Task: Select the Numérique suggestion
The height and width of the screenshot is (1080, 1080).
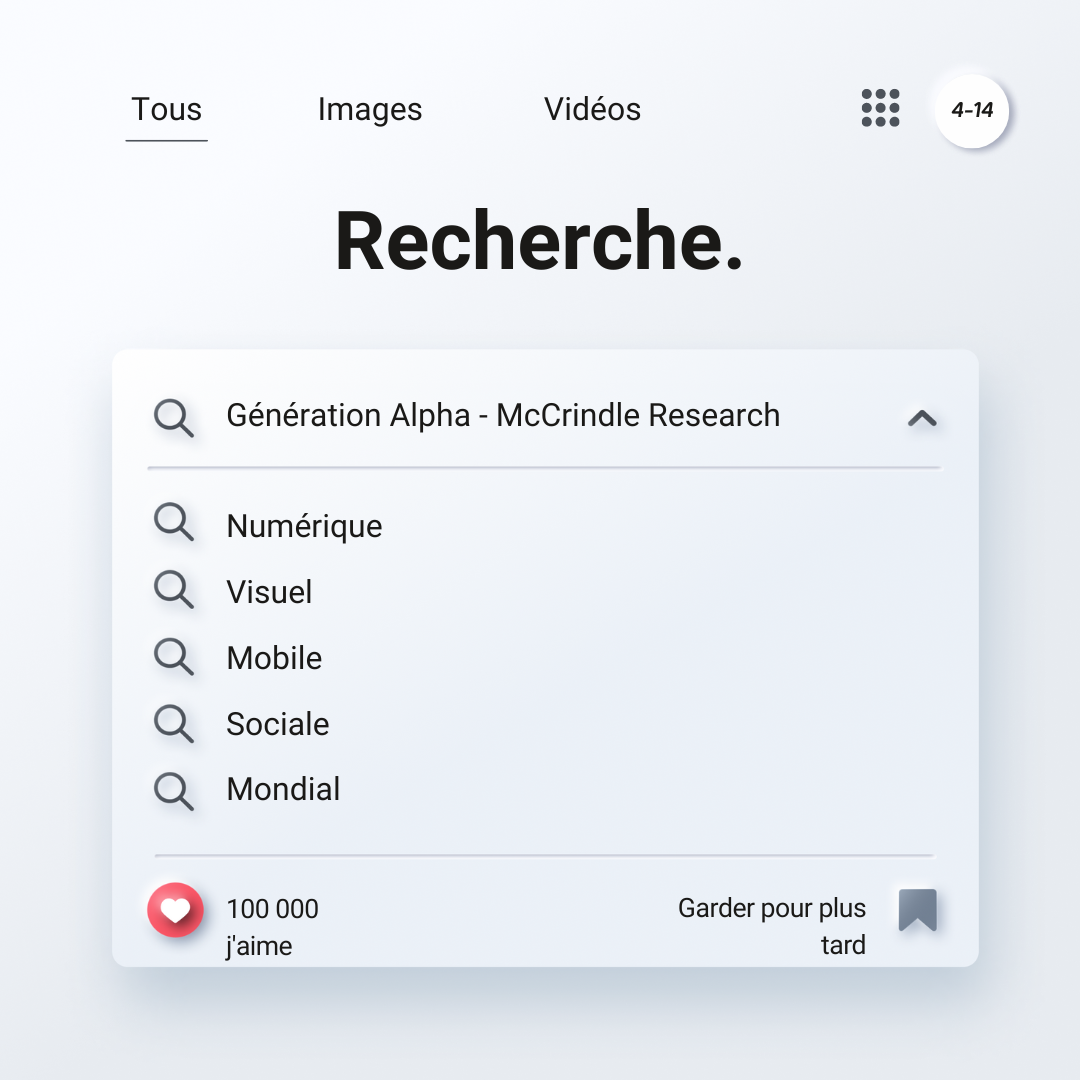Action: (304, 526)
